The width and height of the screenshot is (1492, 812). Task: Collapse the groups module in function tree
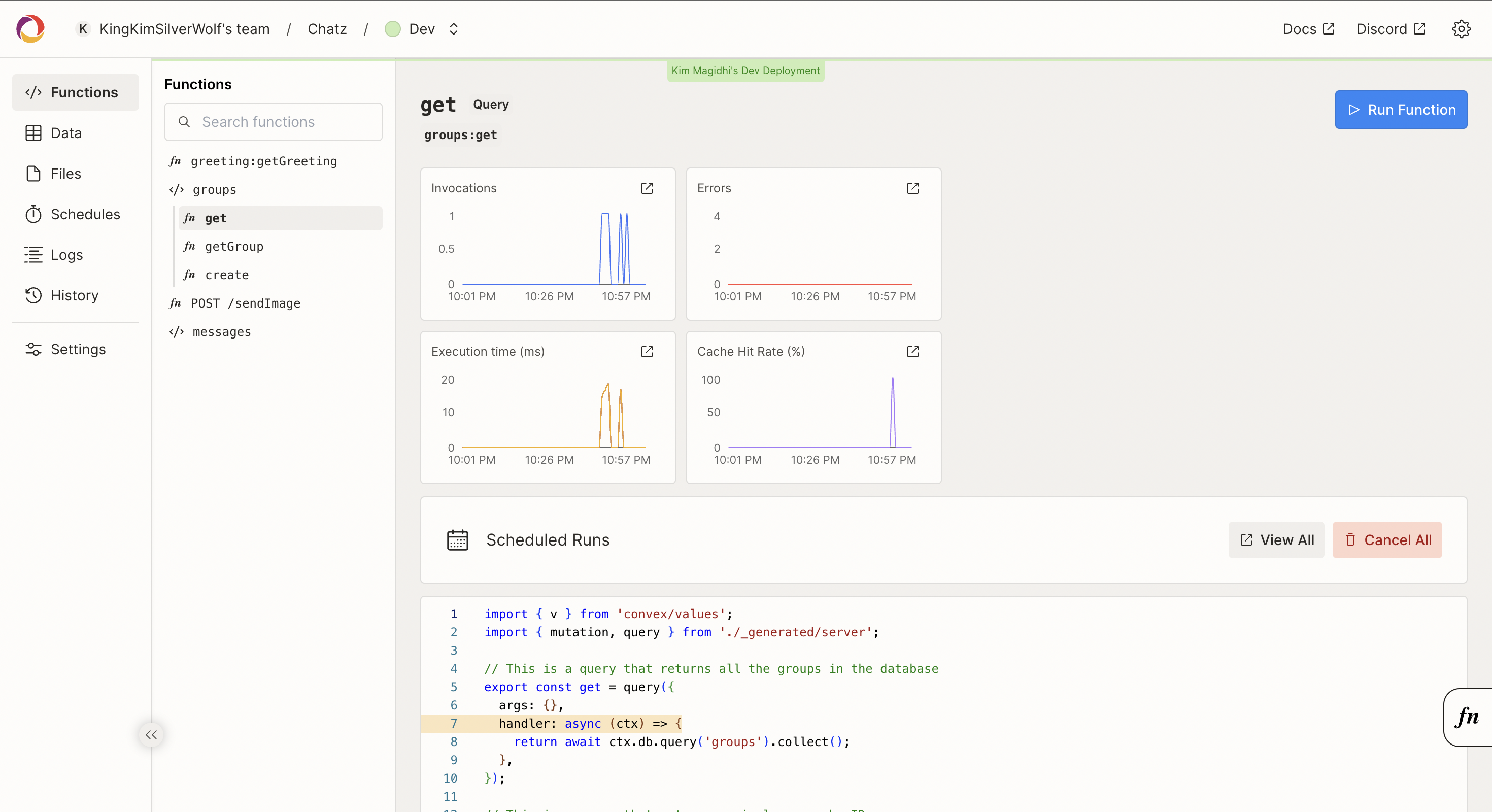[214, 190]
